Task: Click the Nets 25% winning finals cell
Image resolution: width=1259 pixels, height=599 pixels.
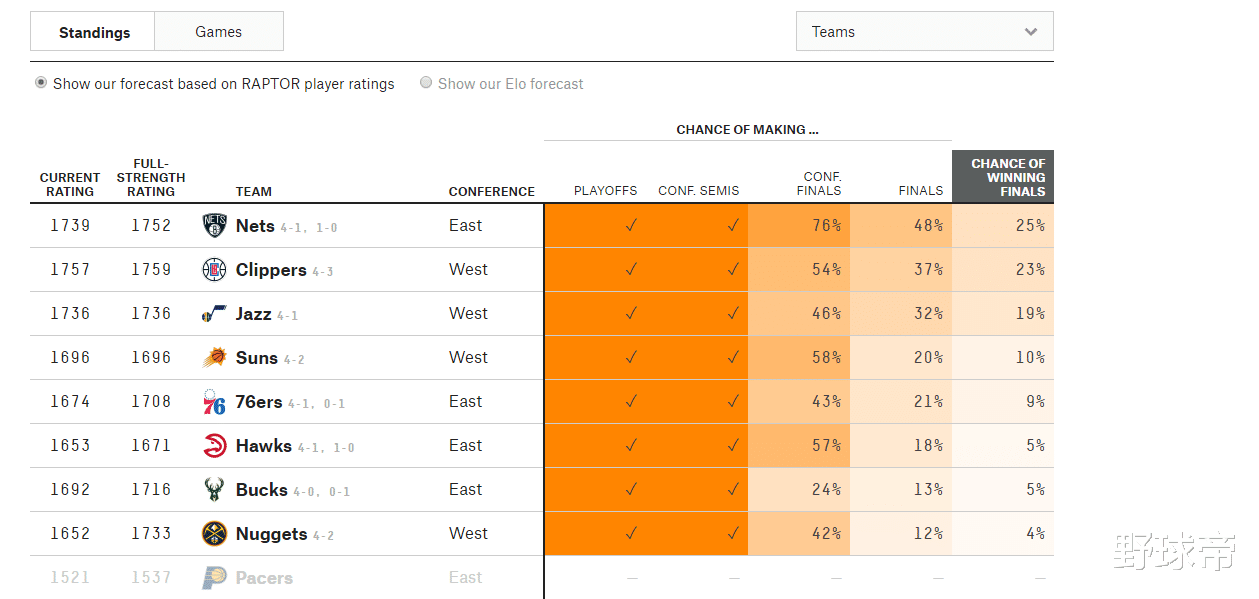Action: [x=1003, y=226]
